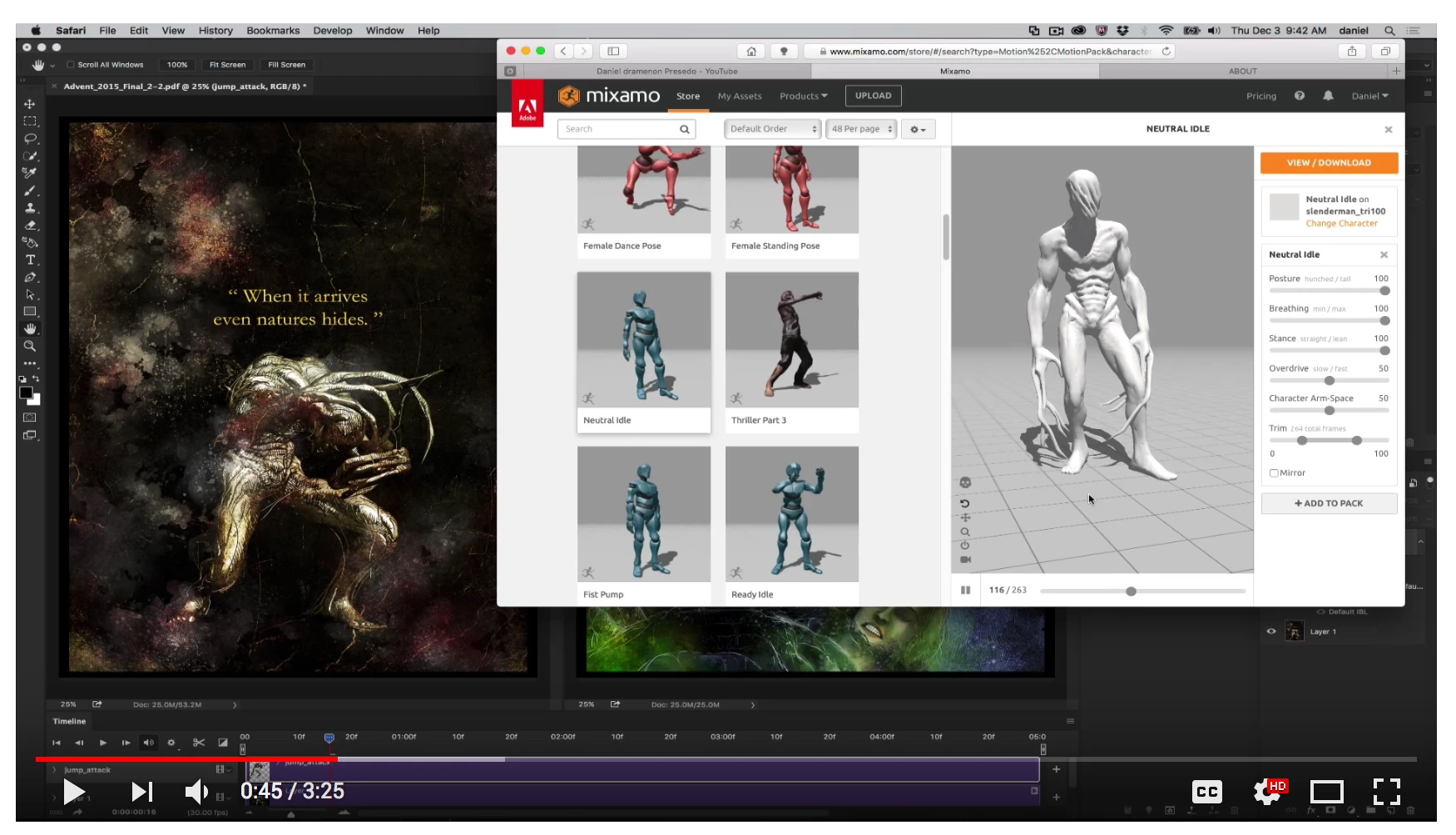This screenshot has height=835, width=1456.
Task: Select the Rectangular Marquee tool
Action: [30, 121]
